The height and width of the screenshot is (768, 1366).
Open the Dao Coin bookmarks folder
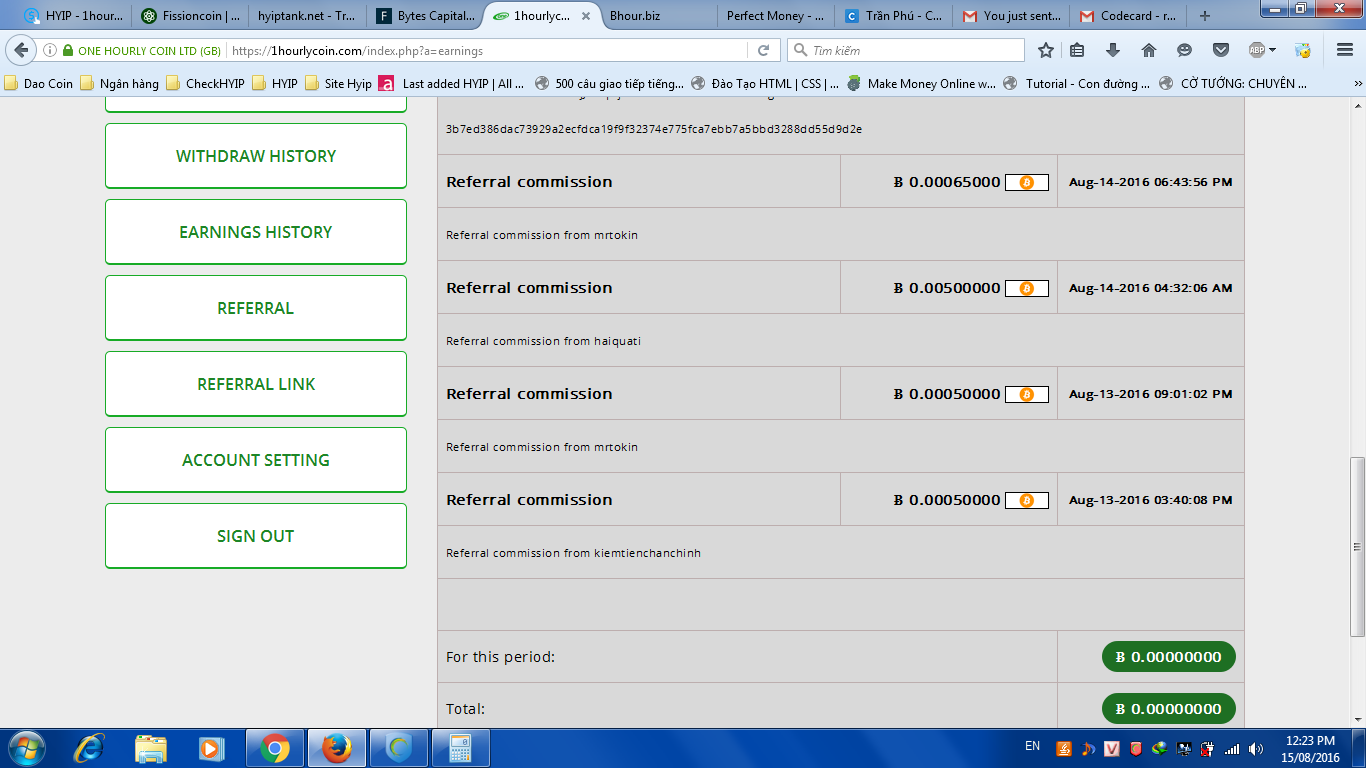click(x=39, y=84)
